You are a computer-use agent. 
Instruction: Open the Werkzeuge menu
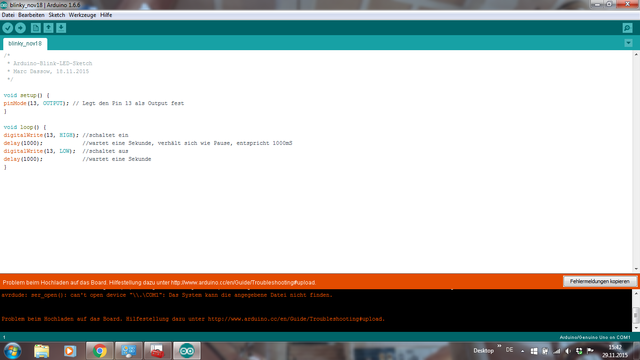point(82,15)
